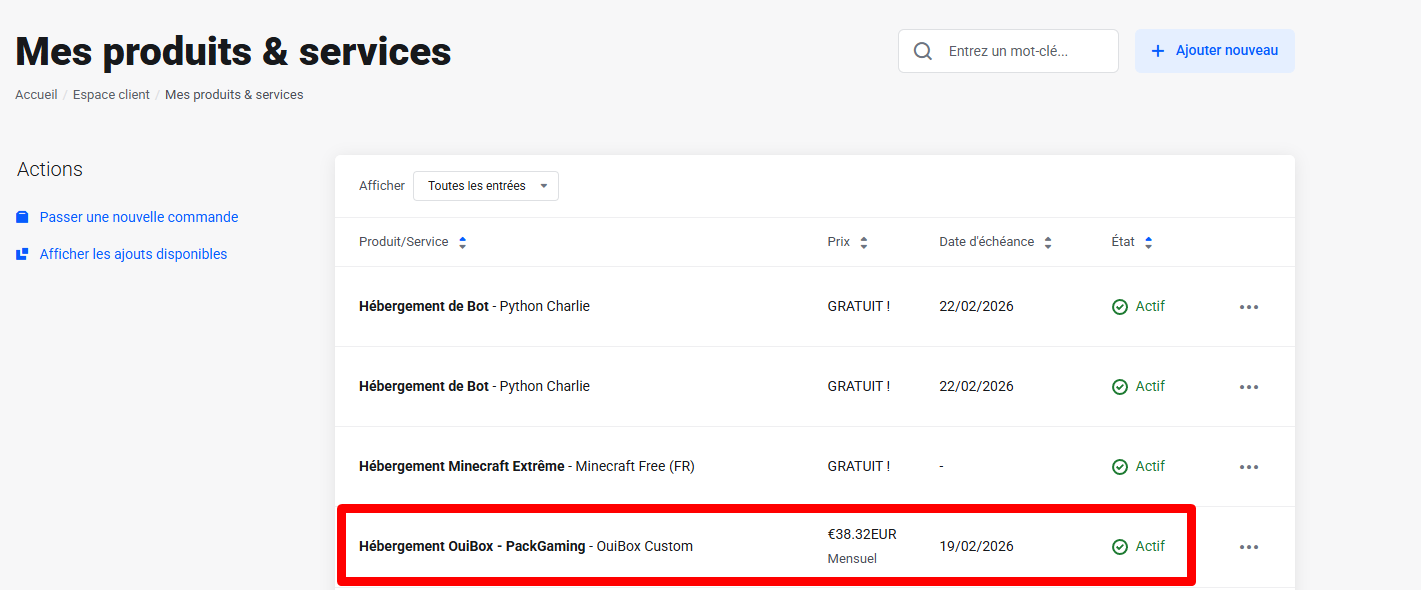Open three-dot menu for second Python Charlie row

click(x=1248, y=387)
